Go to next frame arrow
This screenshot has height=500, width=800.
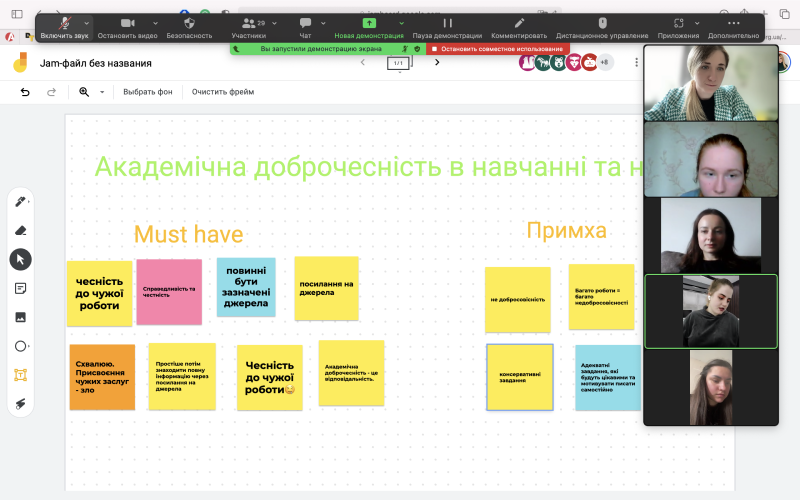[x=437, y=62]
